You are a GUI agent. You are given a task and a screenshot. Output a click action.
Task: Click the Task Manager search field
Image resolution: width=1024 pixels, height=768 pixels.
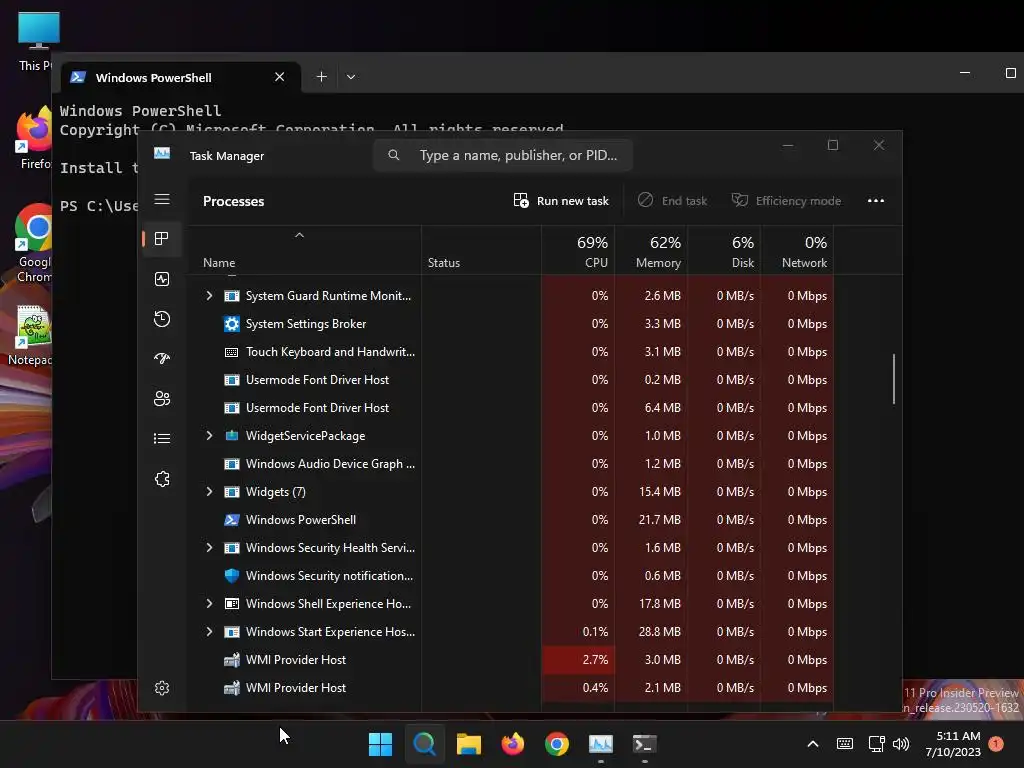(x=503, y=155)
